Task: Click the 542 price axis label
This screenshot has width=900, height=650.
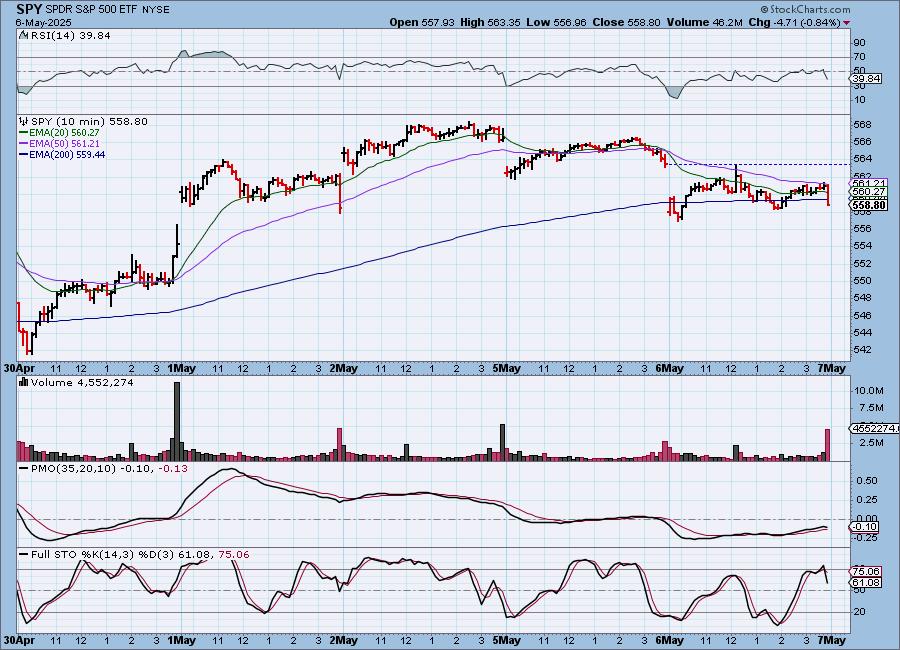Action: tap(862, 350)
